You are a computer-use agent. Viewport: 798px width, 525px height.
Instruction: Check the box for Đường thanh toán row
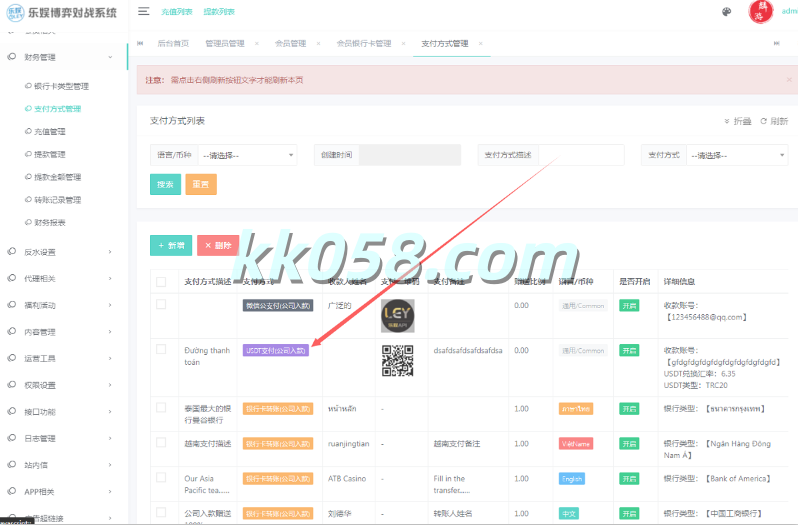pyautogui.click(x=161, y=348)
